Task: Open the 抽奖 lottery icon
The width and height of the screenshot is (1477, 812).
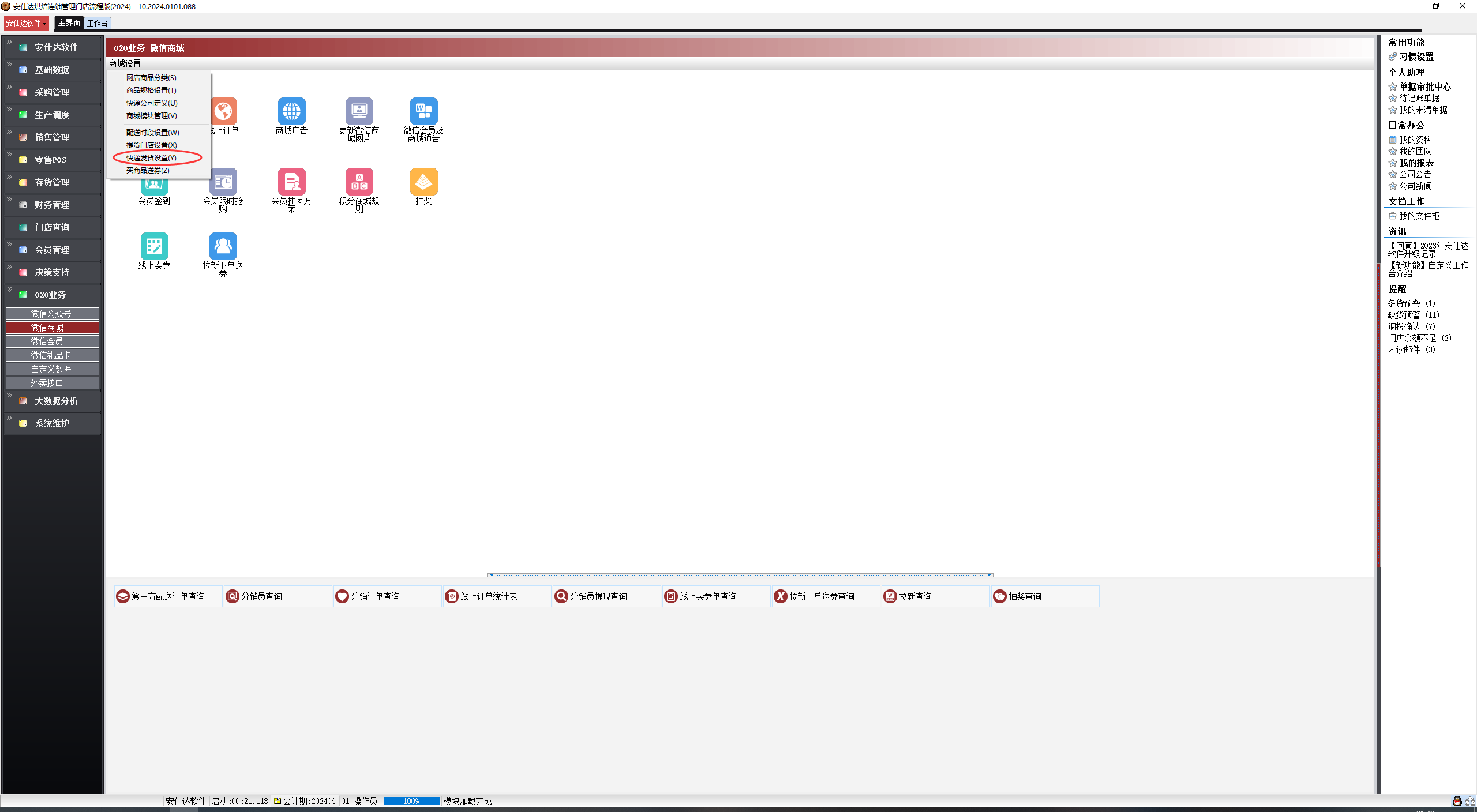Action: [423, 182]
